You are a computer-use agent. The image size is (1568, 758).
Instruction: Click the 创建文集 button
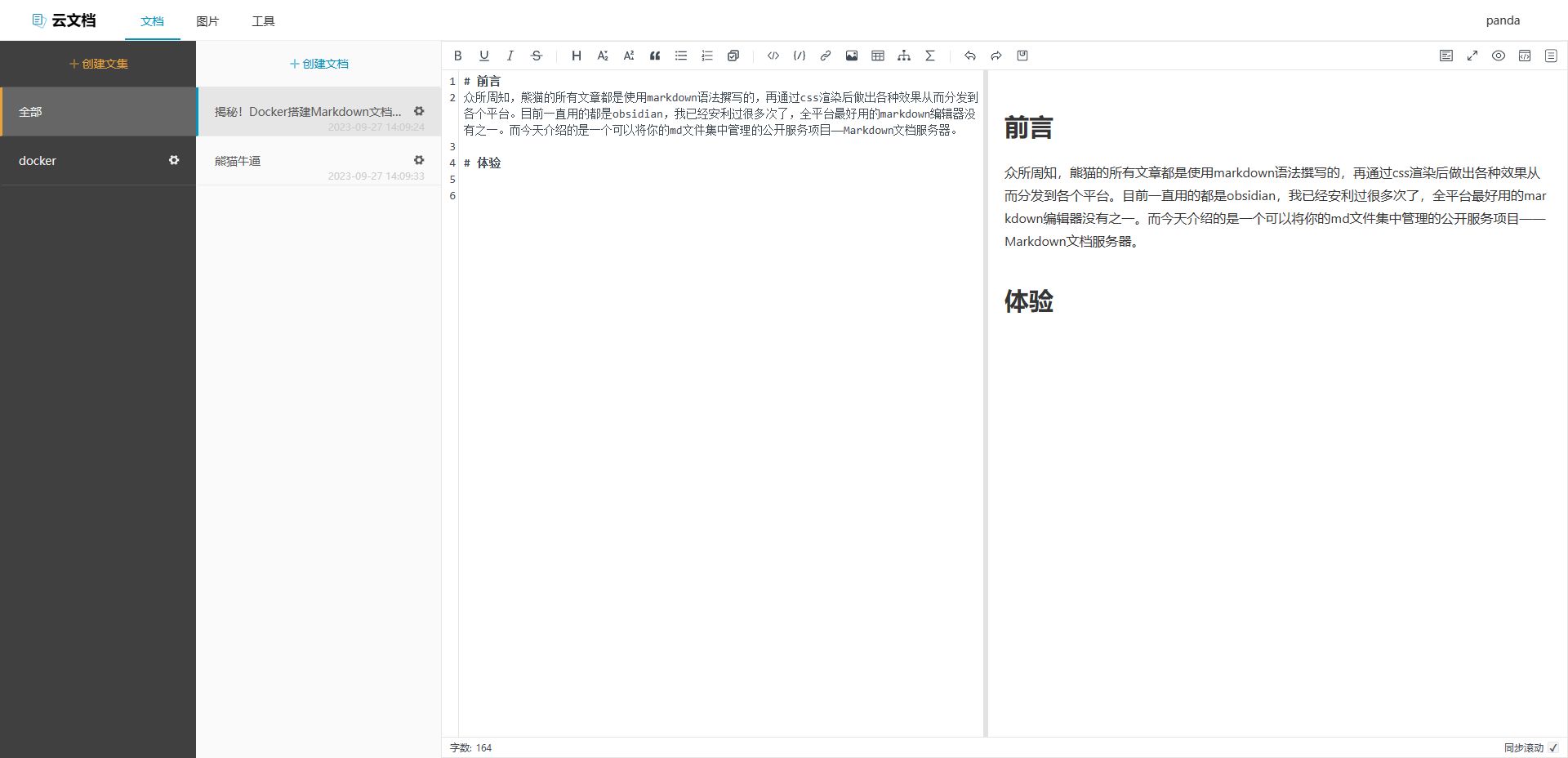(x=98, y=64)
